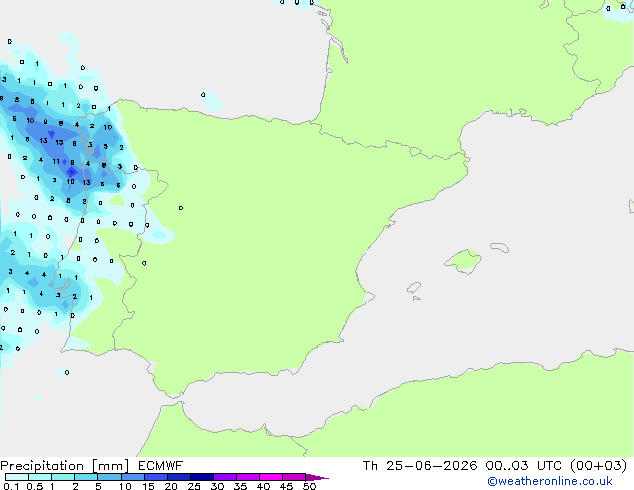This screenshot has height=490, width=634.
Task: Click the 15–20 mm legend swatch
Action: [x=155, y=477]
